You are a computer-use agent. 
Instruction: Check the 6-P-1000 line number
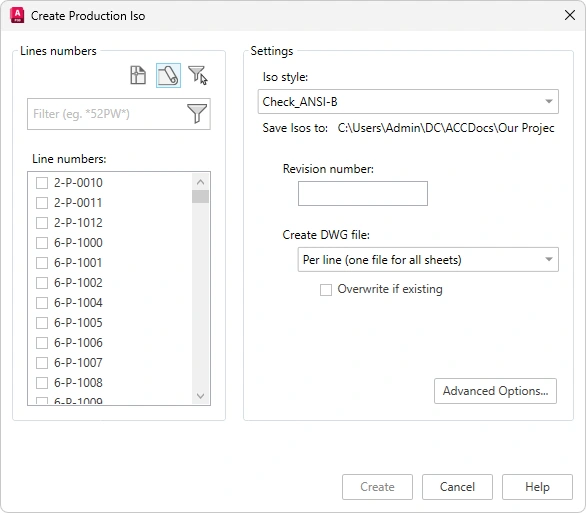(42, 243)
